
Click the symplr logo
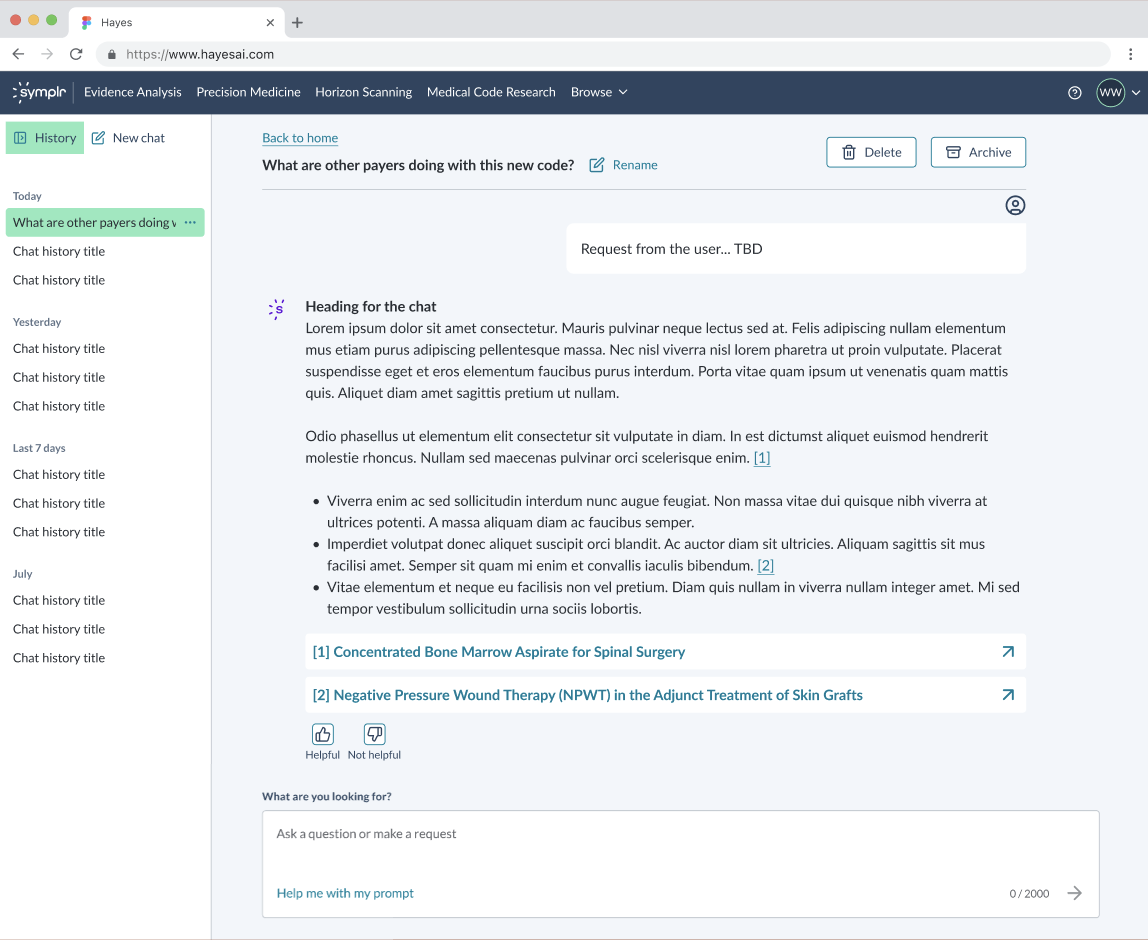pyautogui.click(x=39, y=92)
